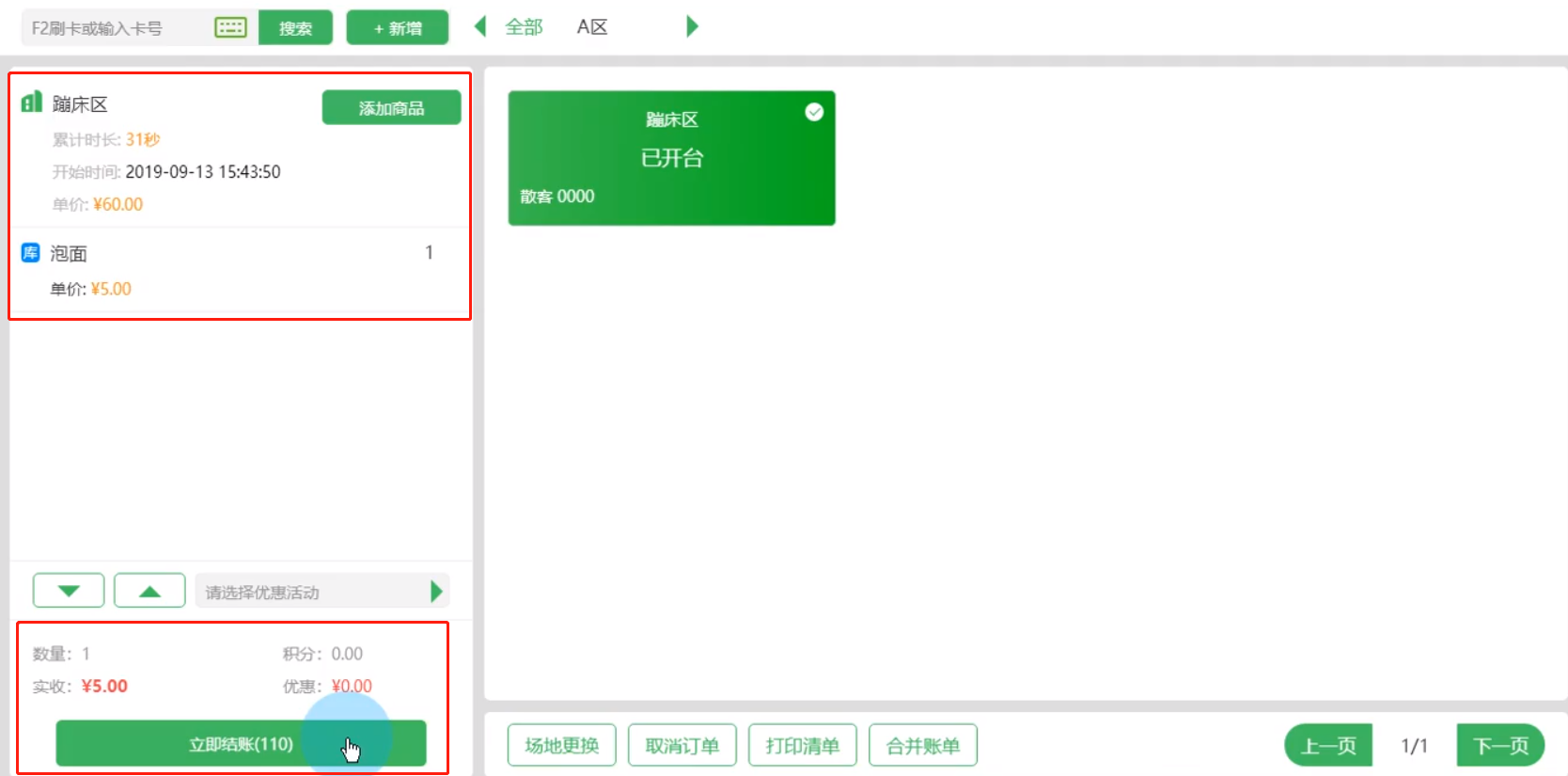This screenshot has width=1568, height=776.
Task: Click the 场地更换 button
Action: pos(562,746)
